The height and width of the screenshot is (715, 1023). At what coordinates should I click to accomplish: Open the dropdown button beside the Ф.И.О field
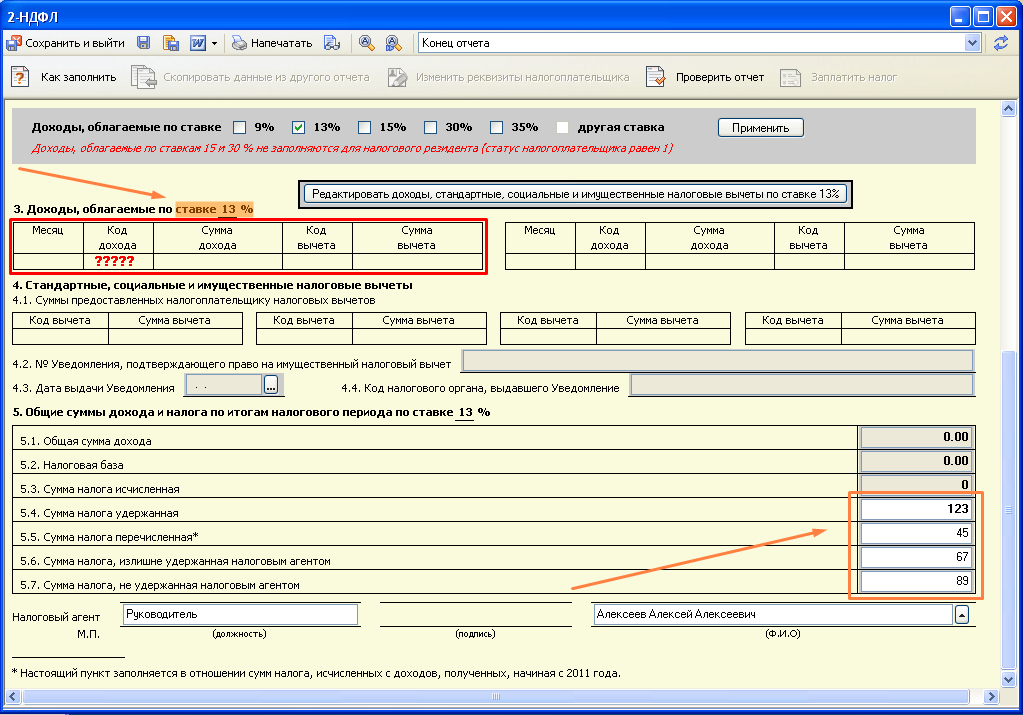tap(962, 615)
